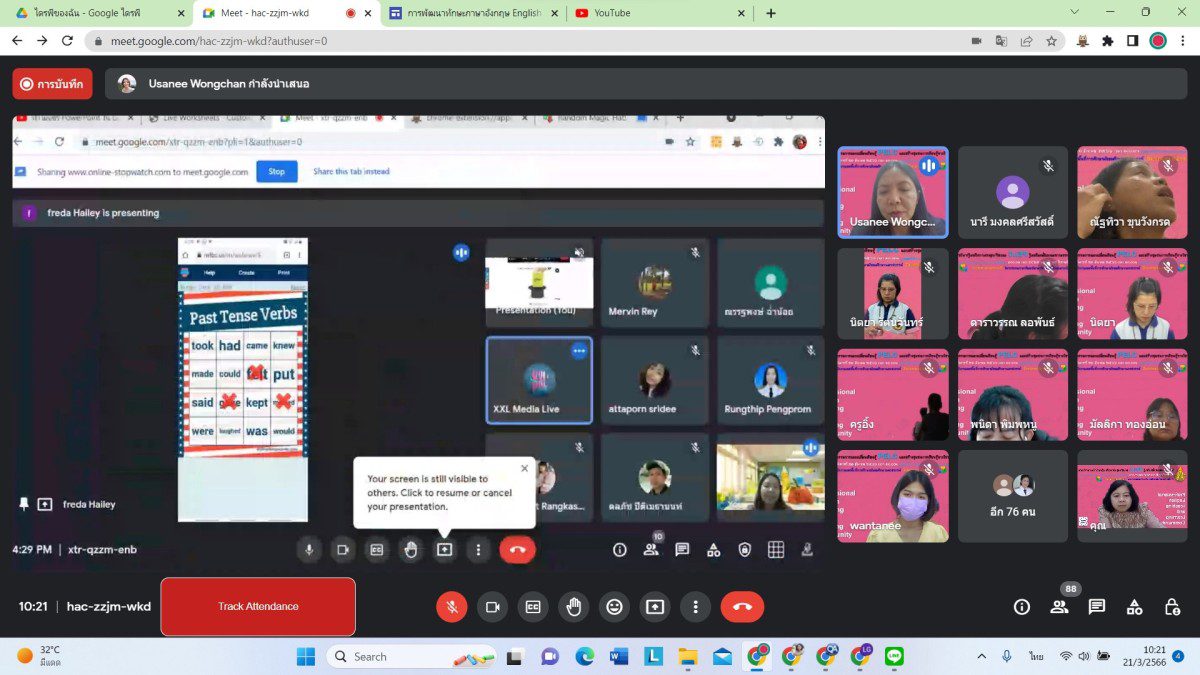
Task: Raise hand in the bottom Meet bar
Action: pyautogui.click(x=573, y=606)
